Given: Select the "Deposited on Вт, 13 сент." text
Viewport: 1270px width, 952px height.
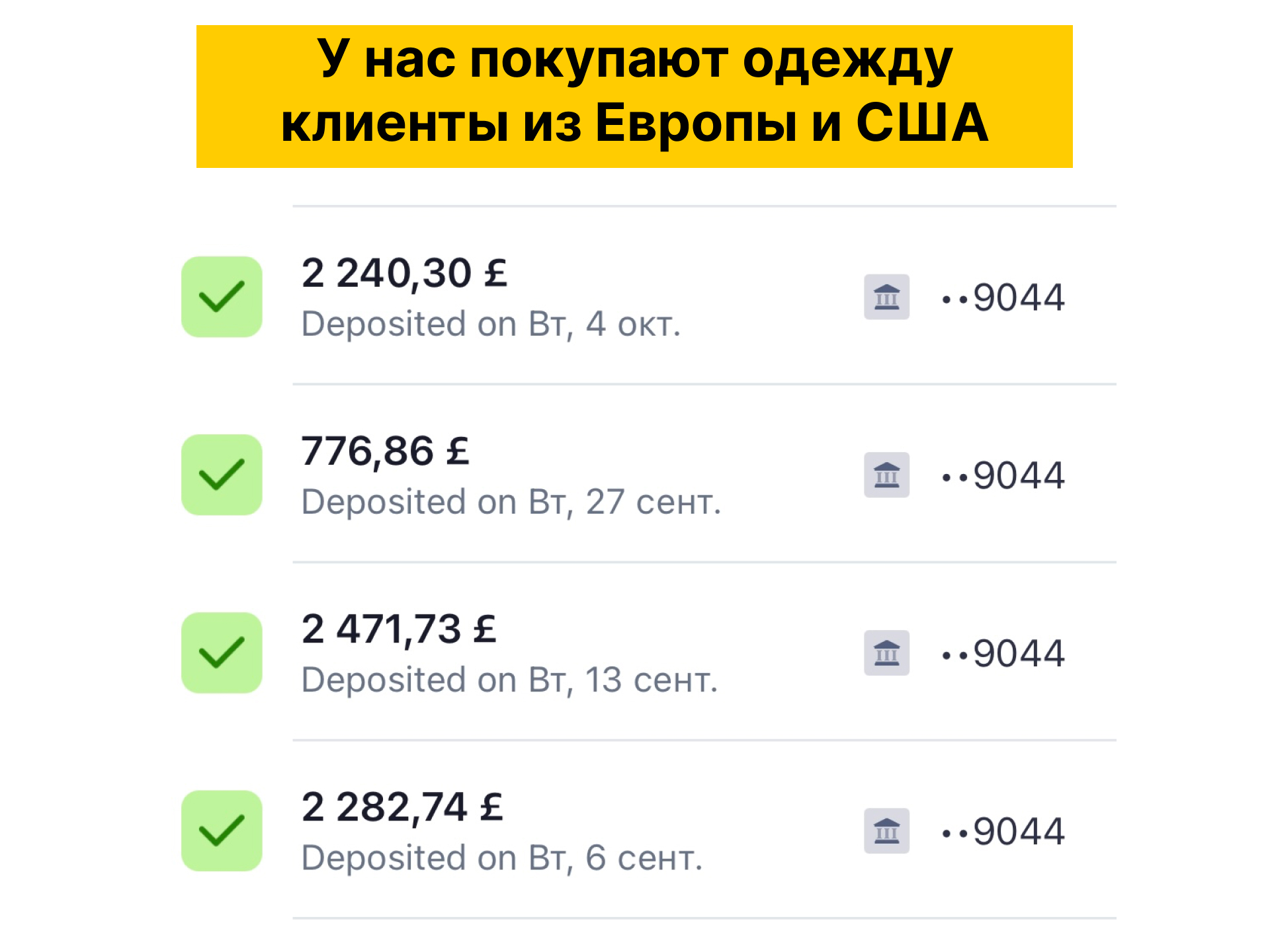Looking at the screenshot, I should coord(509,680).
